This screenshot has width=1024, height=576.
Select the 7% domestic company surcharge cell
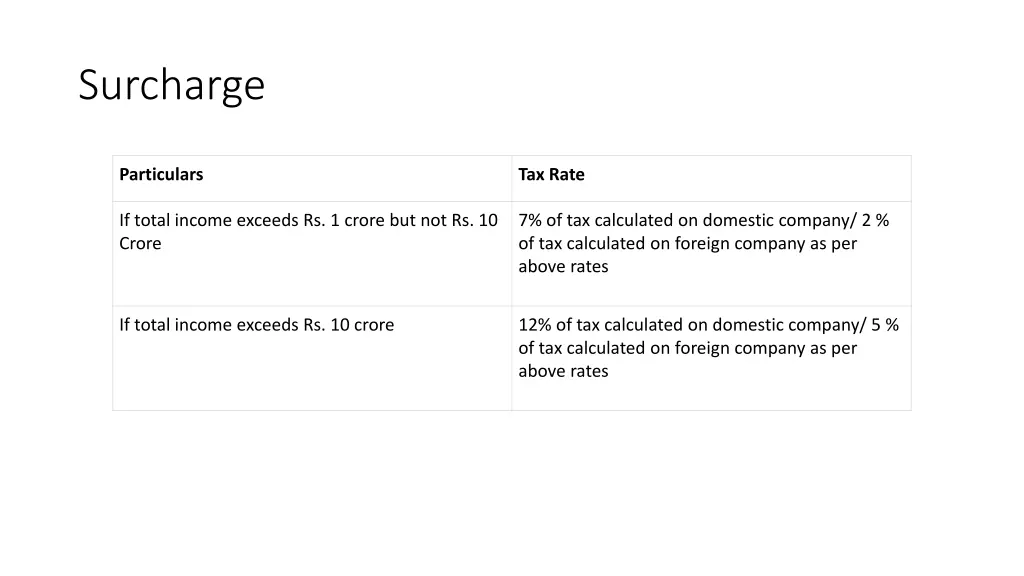click(711, 253)
